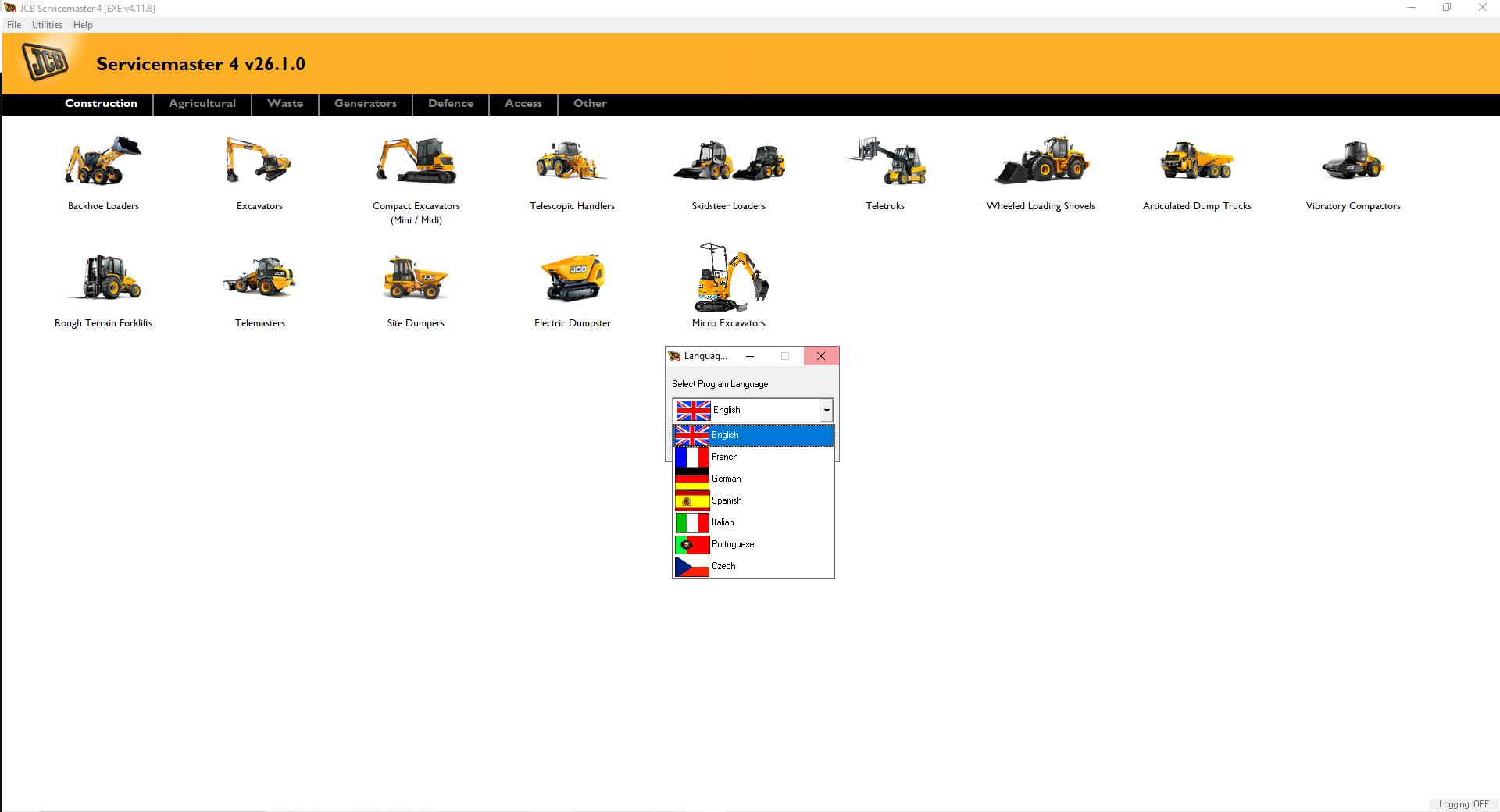Viewport: 1500px width, 812px height.
Task: Open the Generators tab
Action: click(365, 104)
